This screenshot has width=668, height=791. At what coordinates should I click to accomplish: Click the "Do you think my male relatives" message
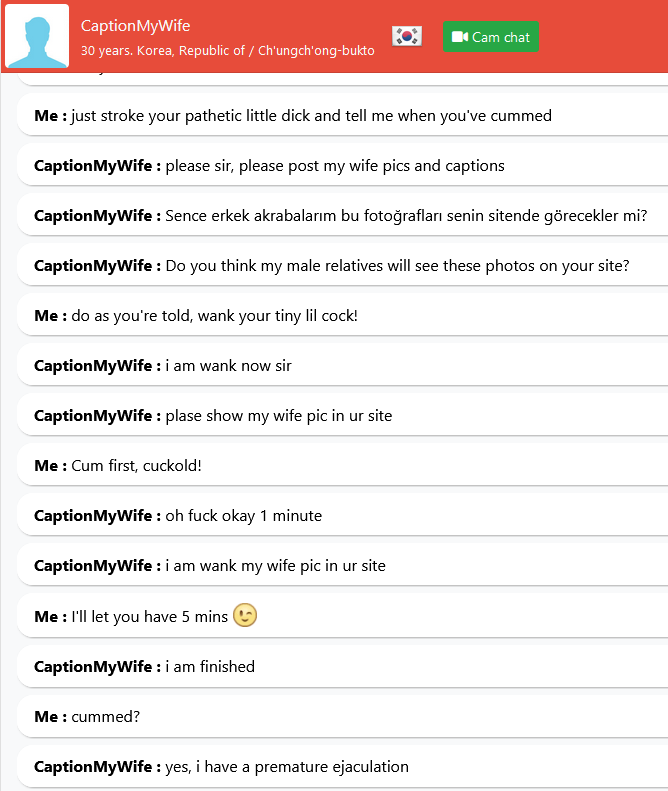(x=397, y=265)
